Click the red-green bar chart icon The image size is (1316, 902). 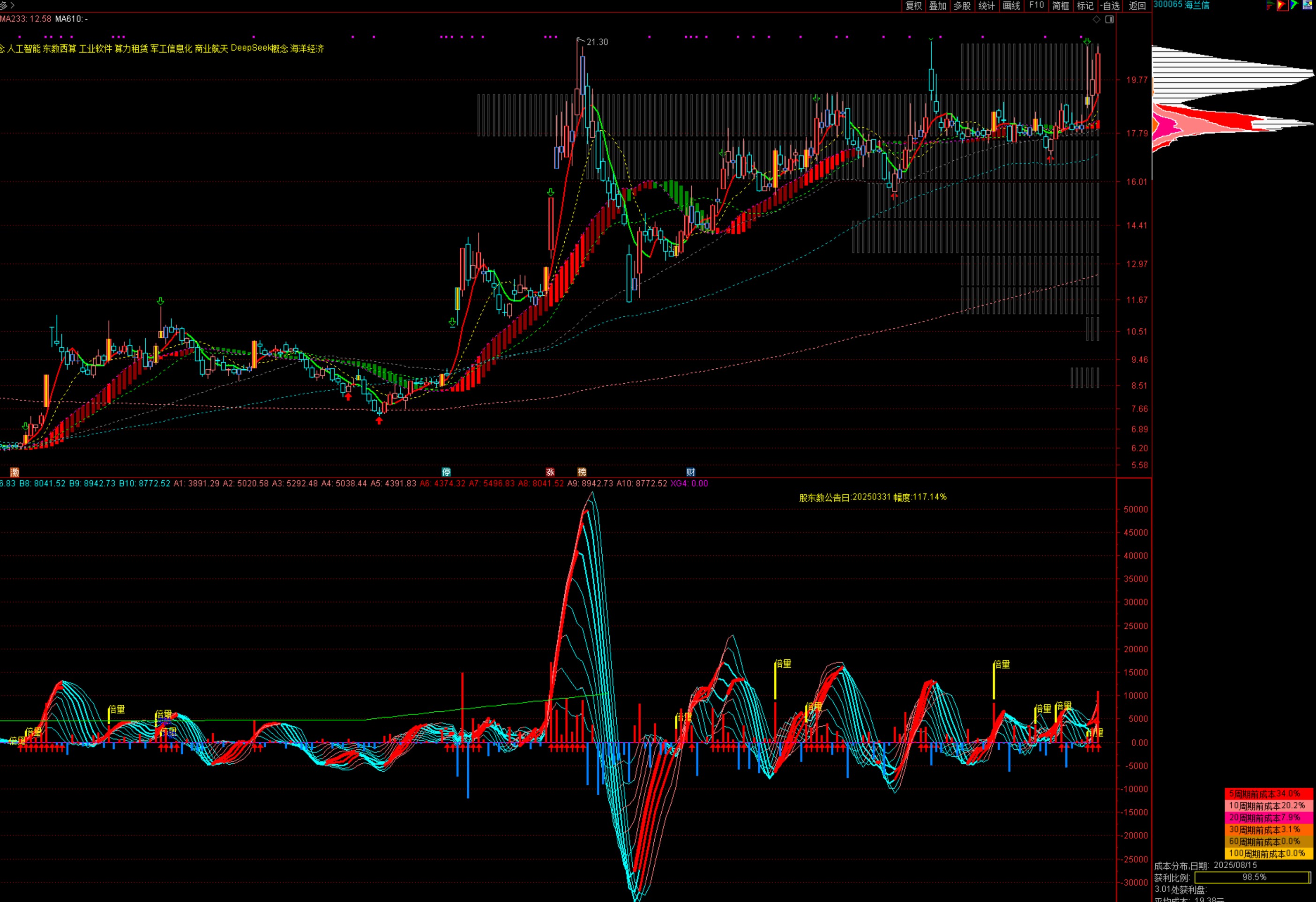click(x=1270, y=5)
